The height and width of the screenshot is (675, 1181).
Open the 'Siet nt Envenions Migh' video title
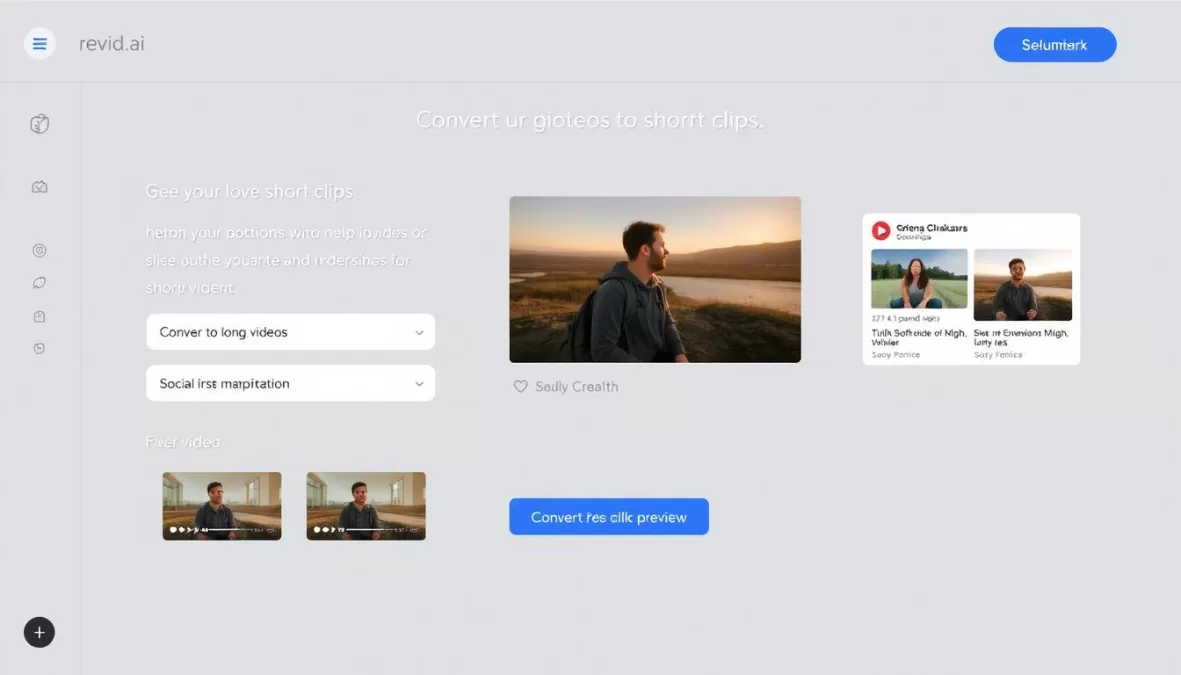coord(1021,337)
